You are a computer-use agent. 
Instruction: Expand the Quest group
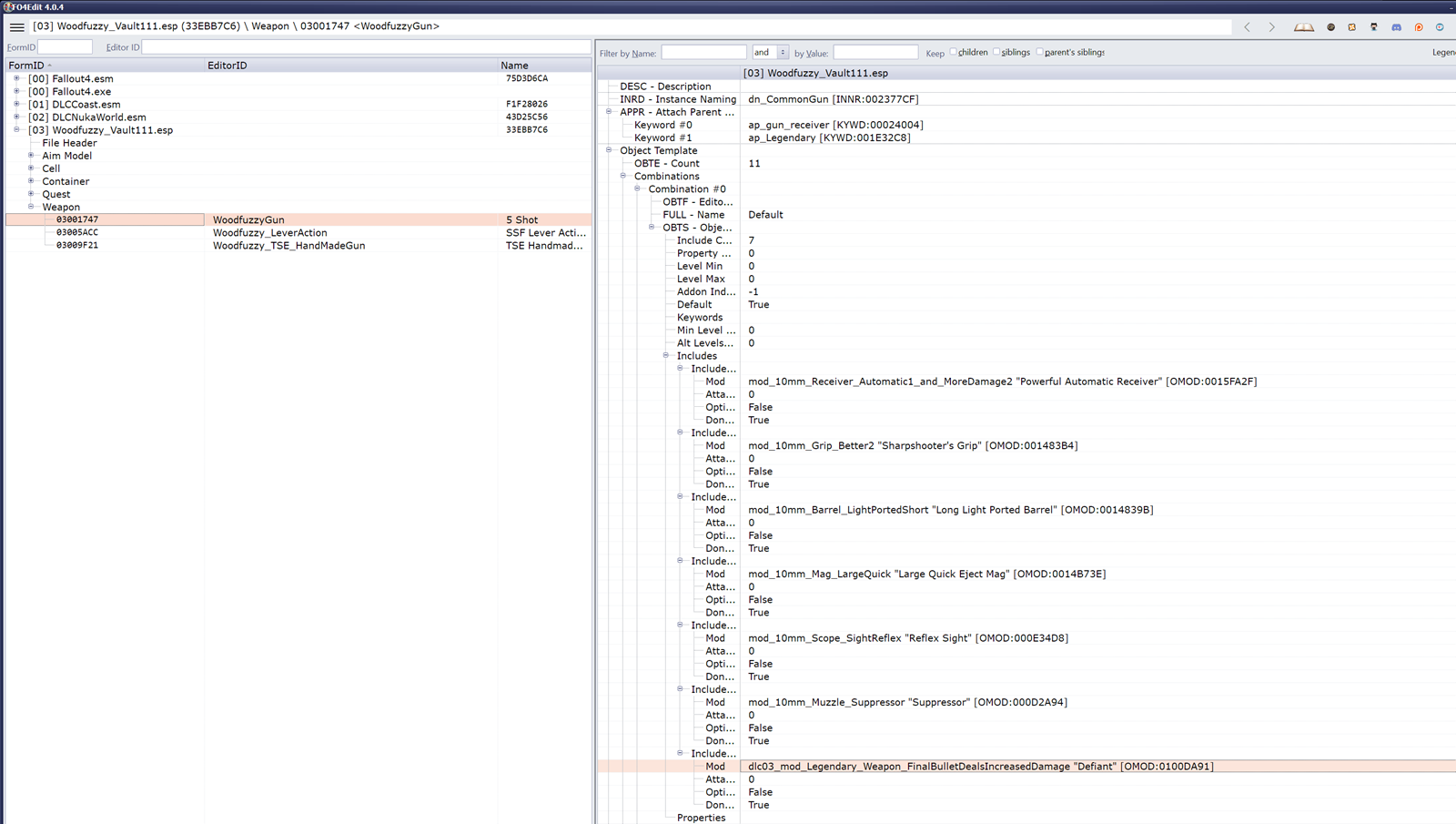pos(31,193)
